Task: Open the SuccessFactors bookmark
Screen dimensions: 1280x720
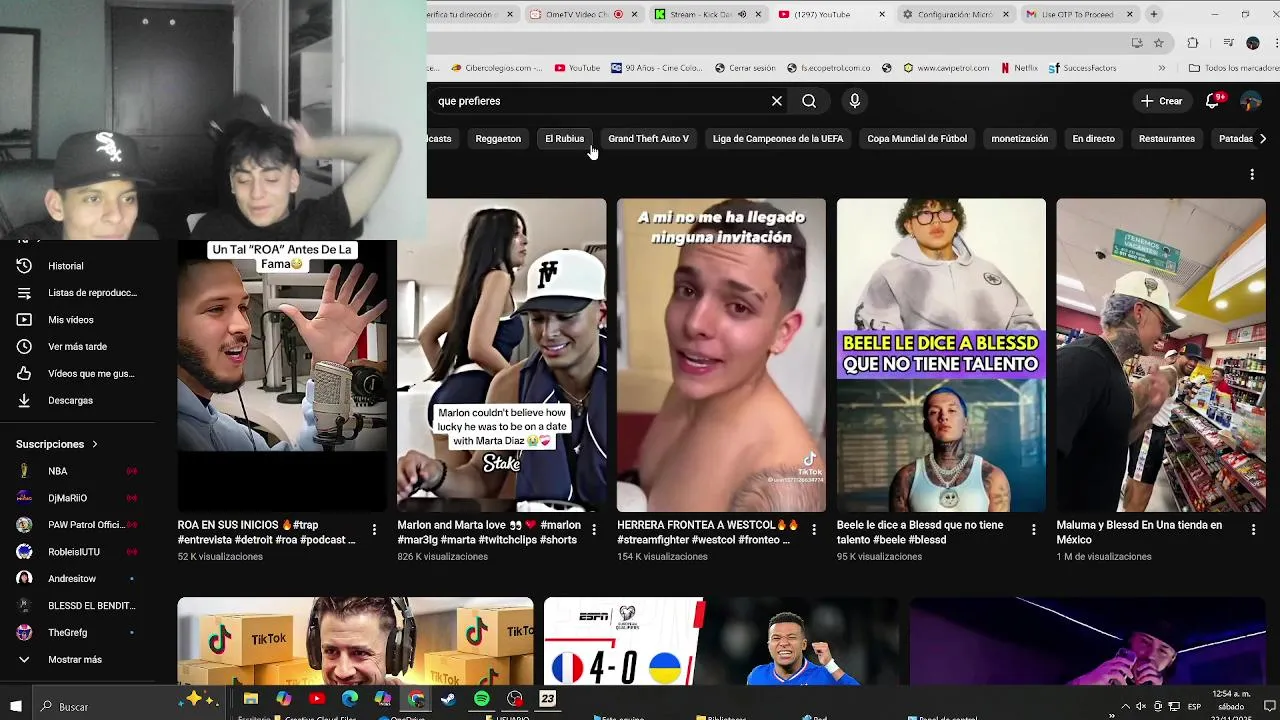Action: (x=1082, y=68)
